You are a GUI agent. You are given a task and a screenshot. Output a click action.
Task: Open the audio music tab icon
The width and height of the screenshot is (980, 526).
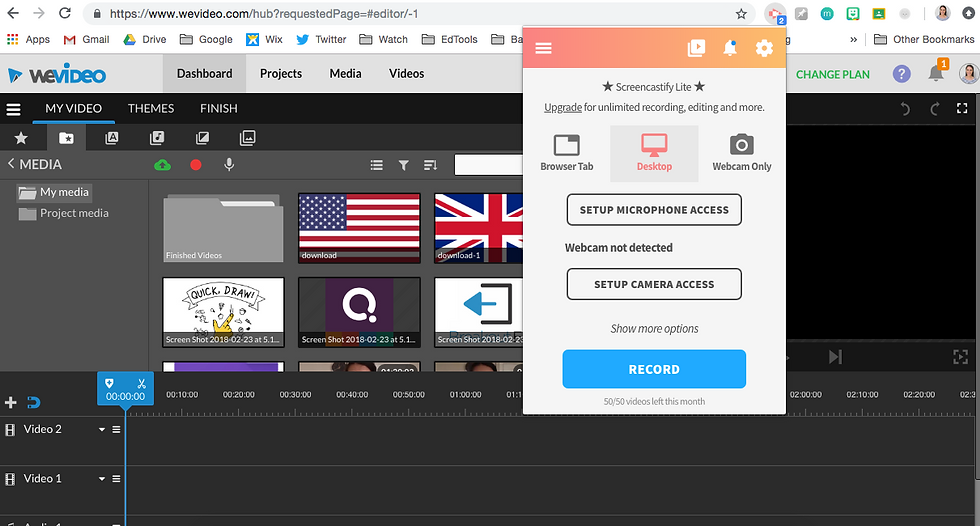coord(157,138)
